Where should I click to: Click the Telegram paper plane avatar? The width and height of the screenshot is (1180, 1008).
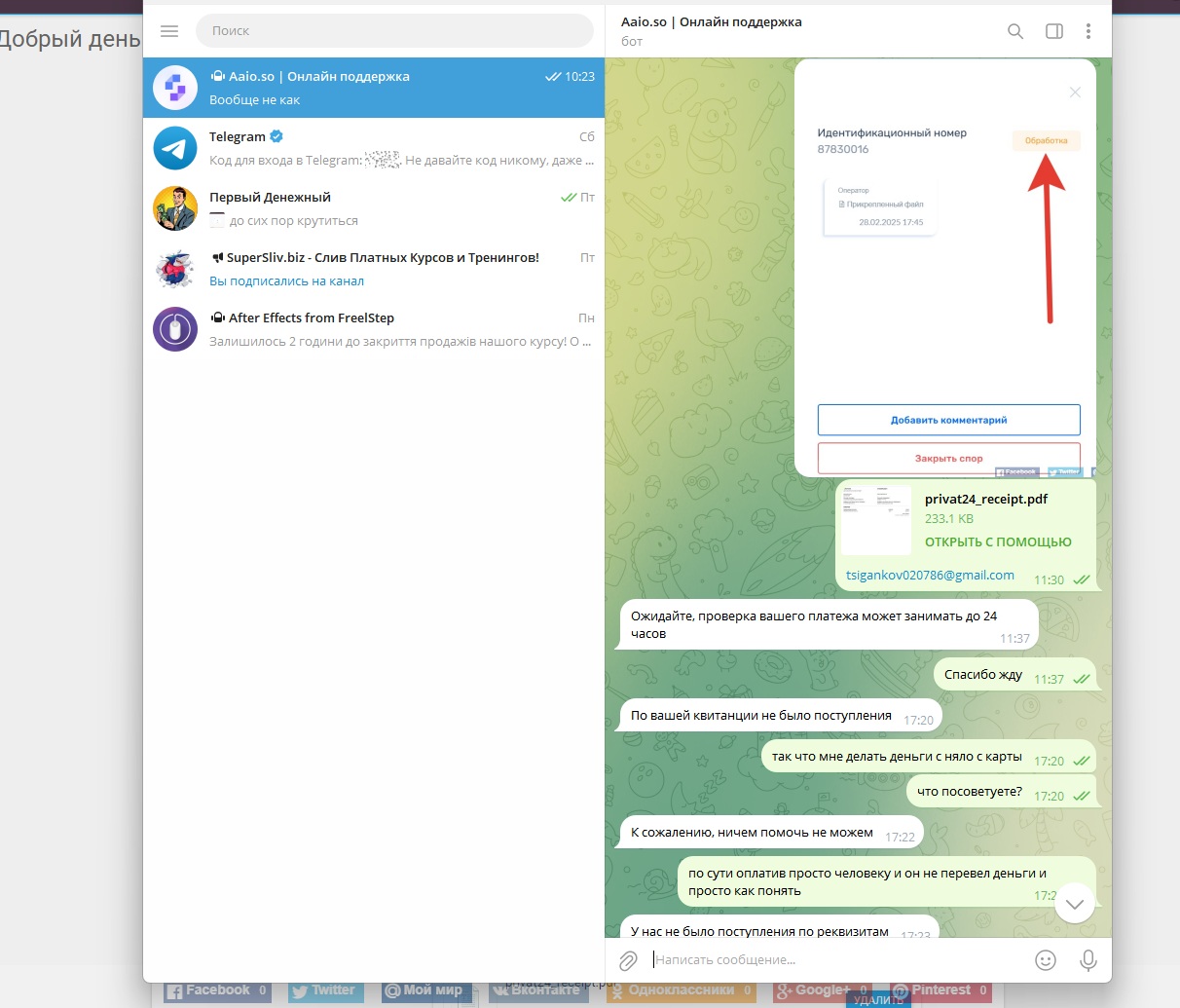tap(175, 148)
